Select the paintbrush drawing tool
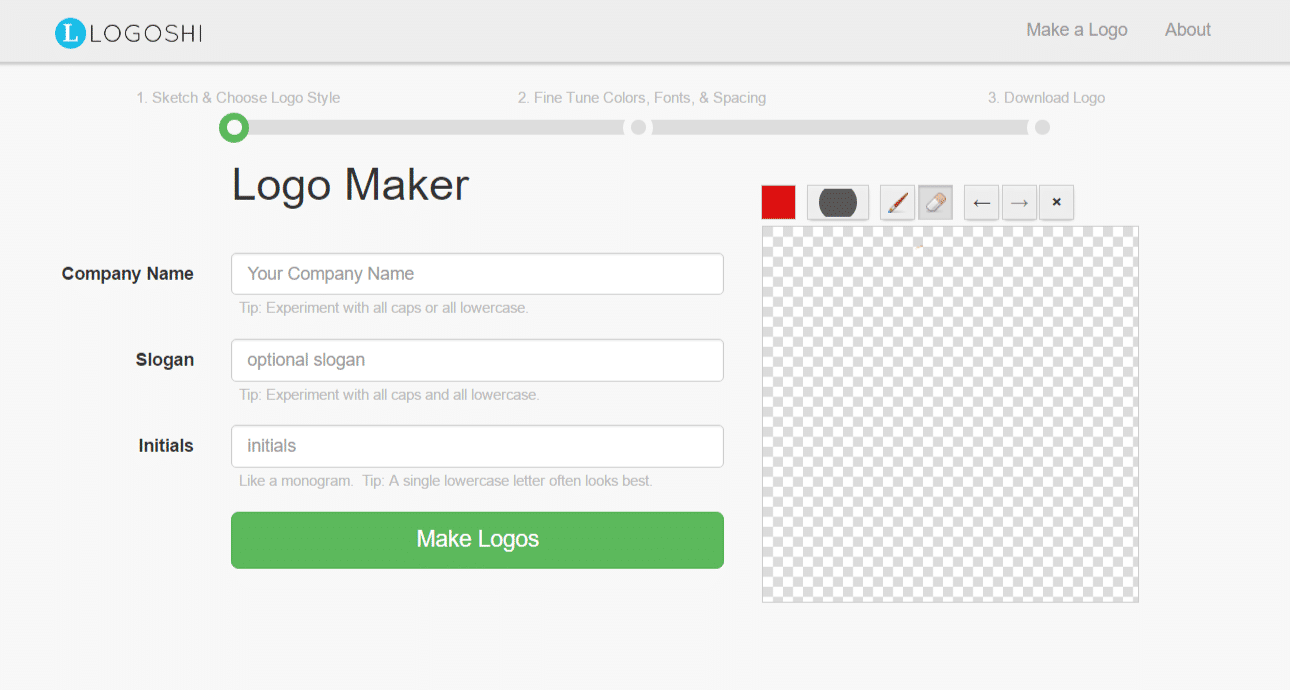Image resolution: width=1290 pixels, height=690 pixels. click(x=898, y=202)
